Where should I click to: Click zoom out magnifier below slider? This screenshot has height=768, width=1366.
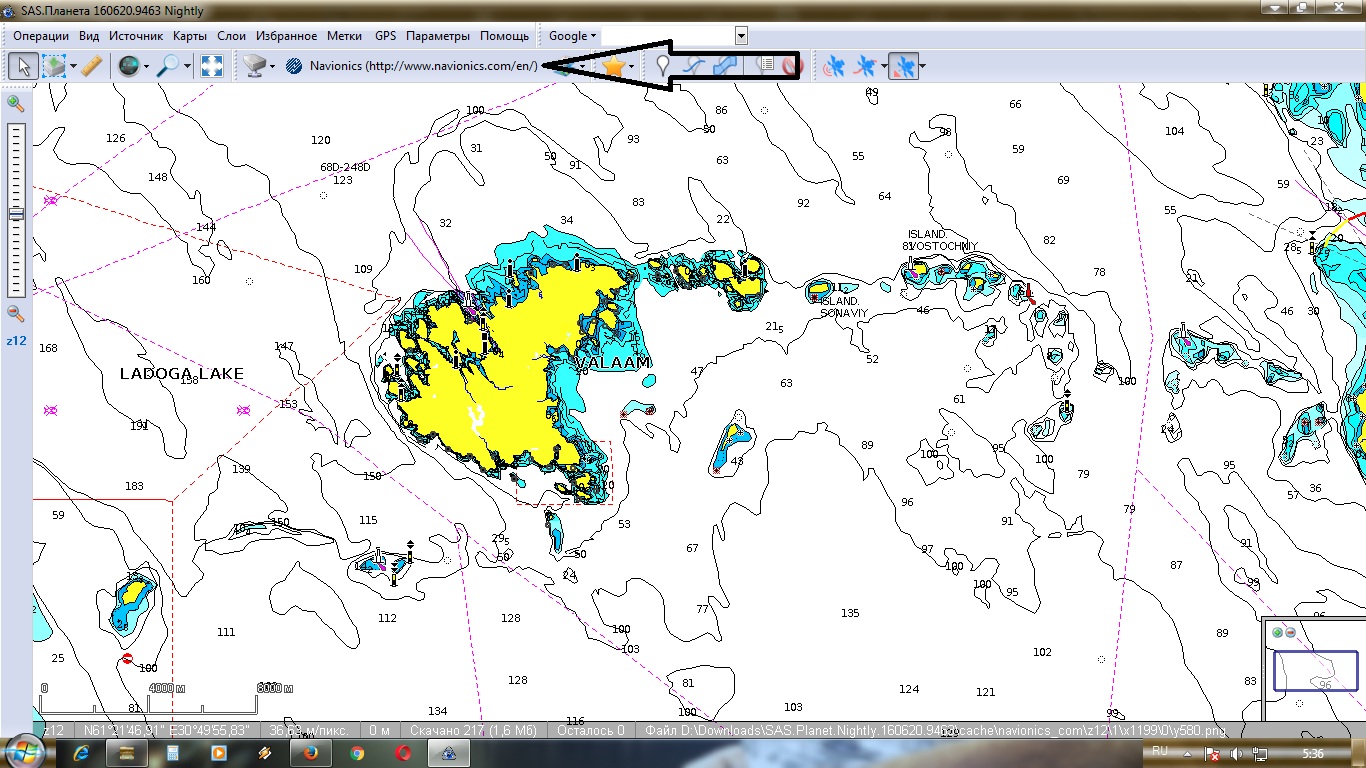tap(15, 313)
